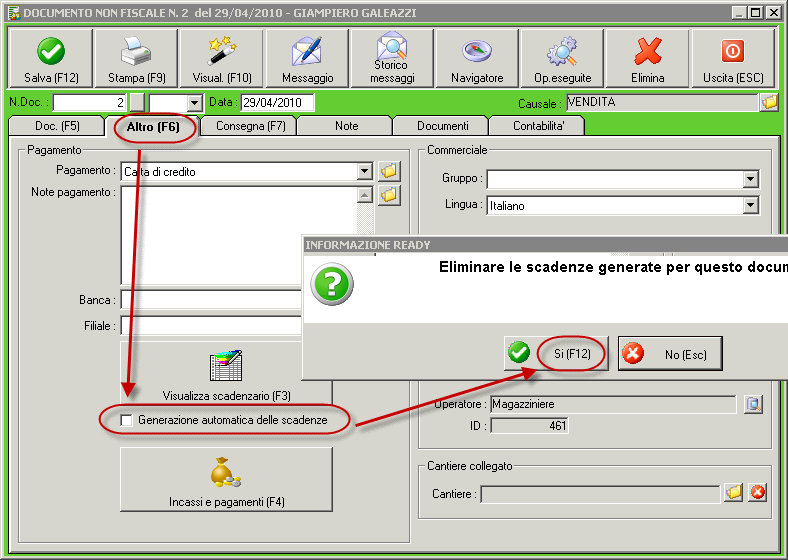Click the Data field 29/04/2010
The width and height of the screenshot is (788, 560).
click(x=277, y=103)
